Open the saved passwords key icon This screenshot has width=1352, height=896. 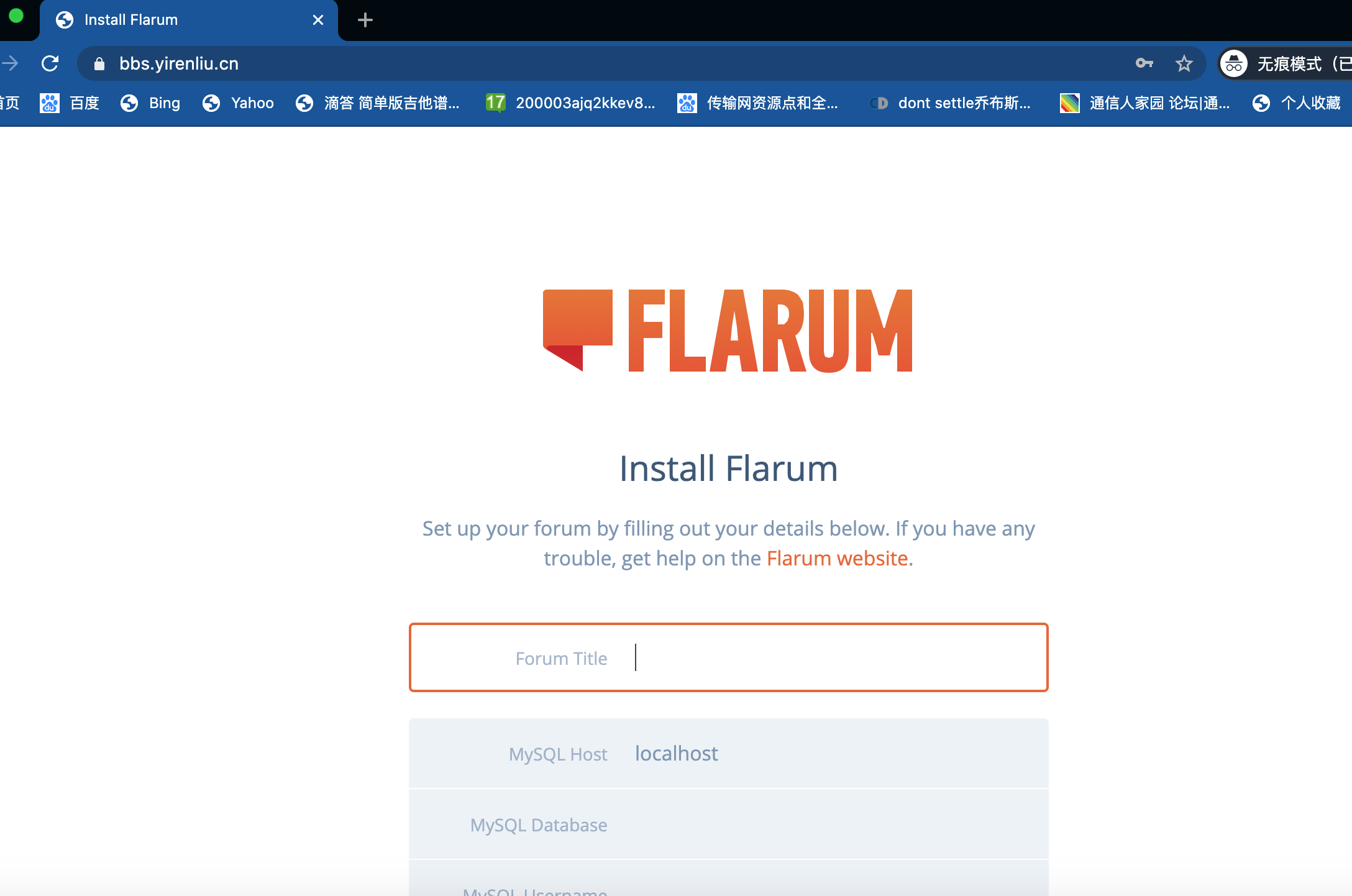pos(1144,63)
